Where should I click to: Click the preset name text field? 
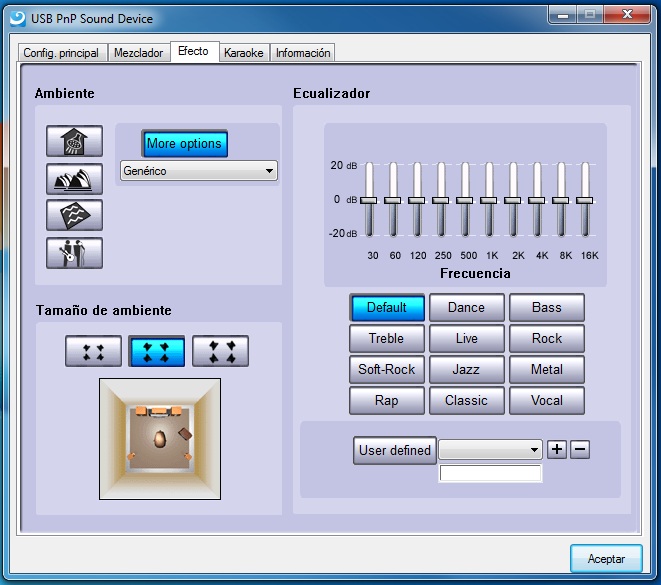click(x=490, y=474)
